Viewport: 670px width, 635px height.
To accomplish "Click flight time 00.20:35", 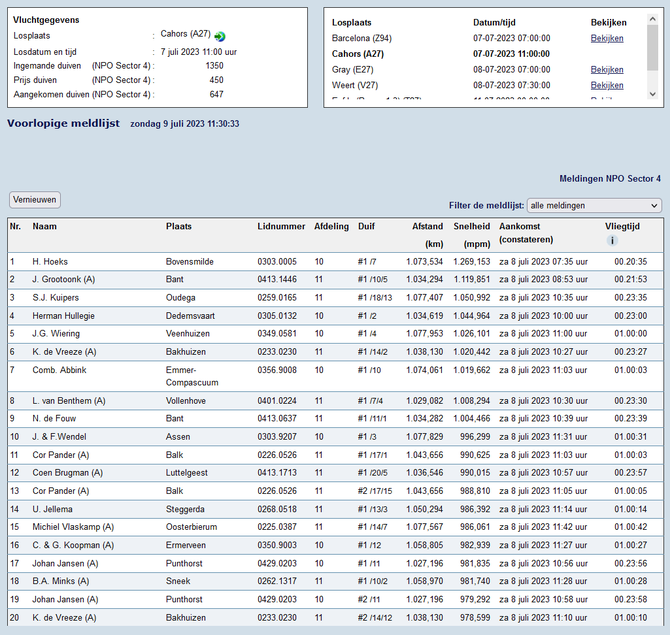I will pyautogui.click(x=631, y=262).
